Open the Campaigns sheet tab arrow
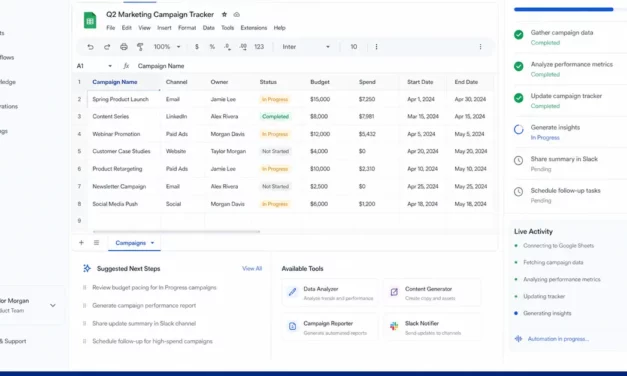The width and height of the screenshot is (627, 376). click(152, 243)
